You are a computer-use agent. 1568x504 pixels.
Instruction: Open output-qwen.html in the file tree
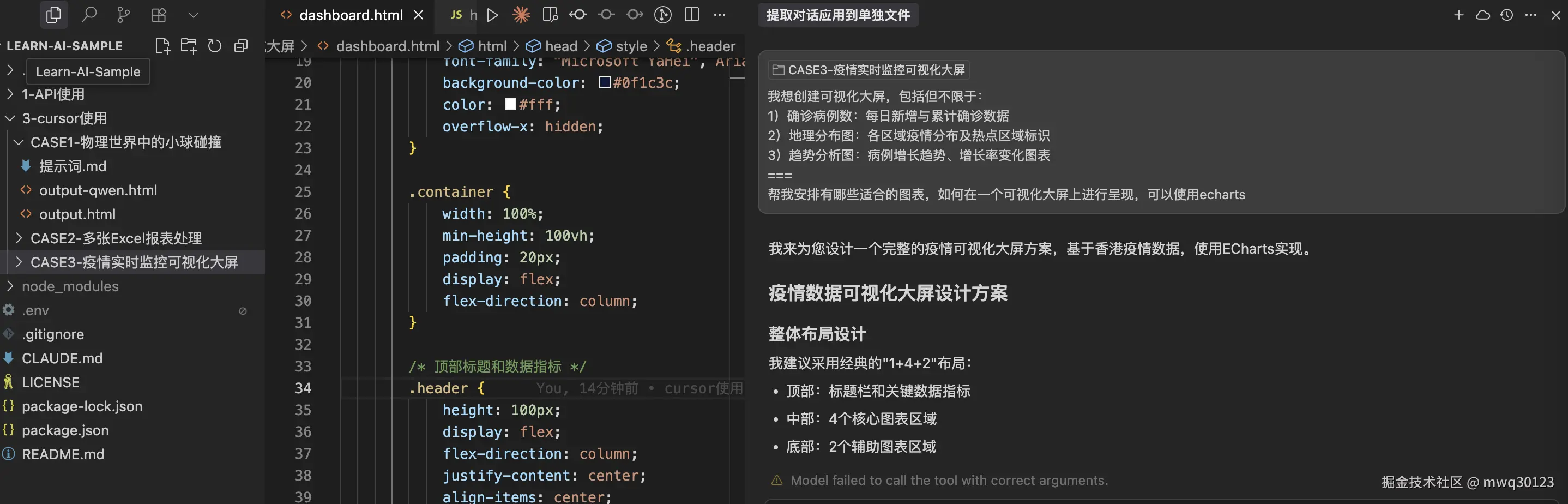tap(98, 190)
